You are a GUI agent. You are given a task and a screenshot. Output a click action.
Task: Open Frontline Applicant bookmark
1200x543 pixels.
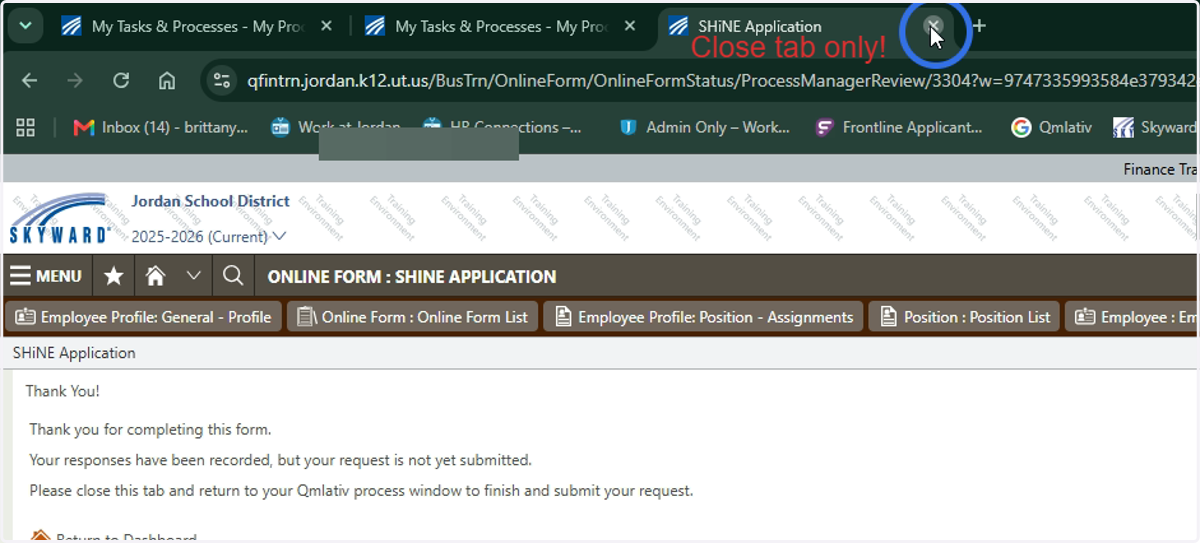(x=899, y=127)
